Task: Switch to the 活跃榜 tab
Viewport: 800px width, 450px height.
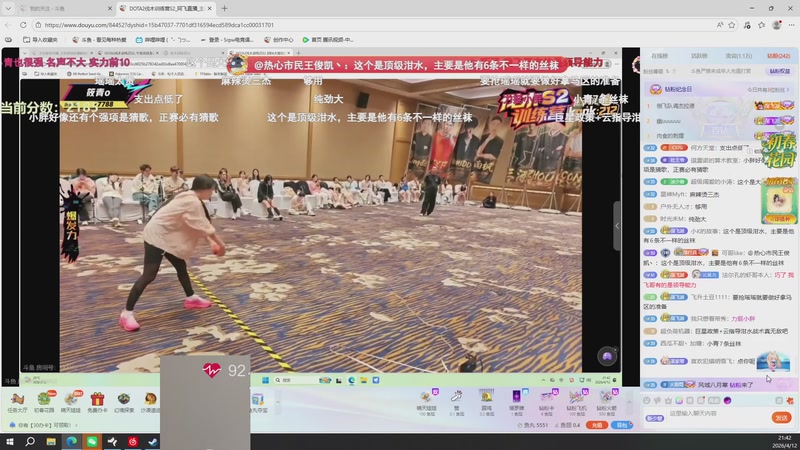Action: click(x=699, y=56)
